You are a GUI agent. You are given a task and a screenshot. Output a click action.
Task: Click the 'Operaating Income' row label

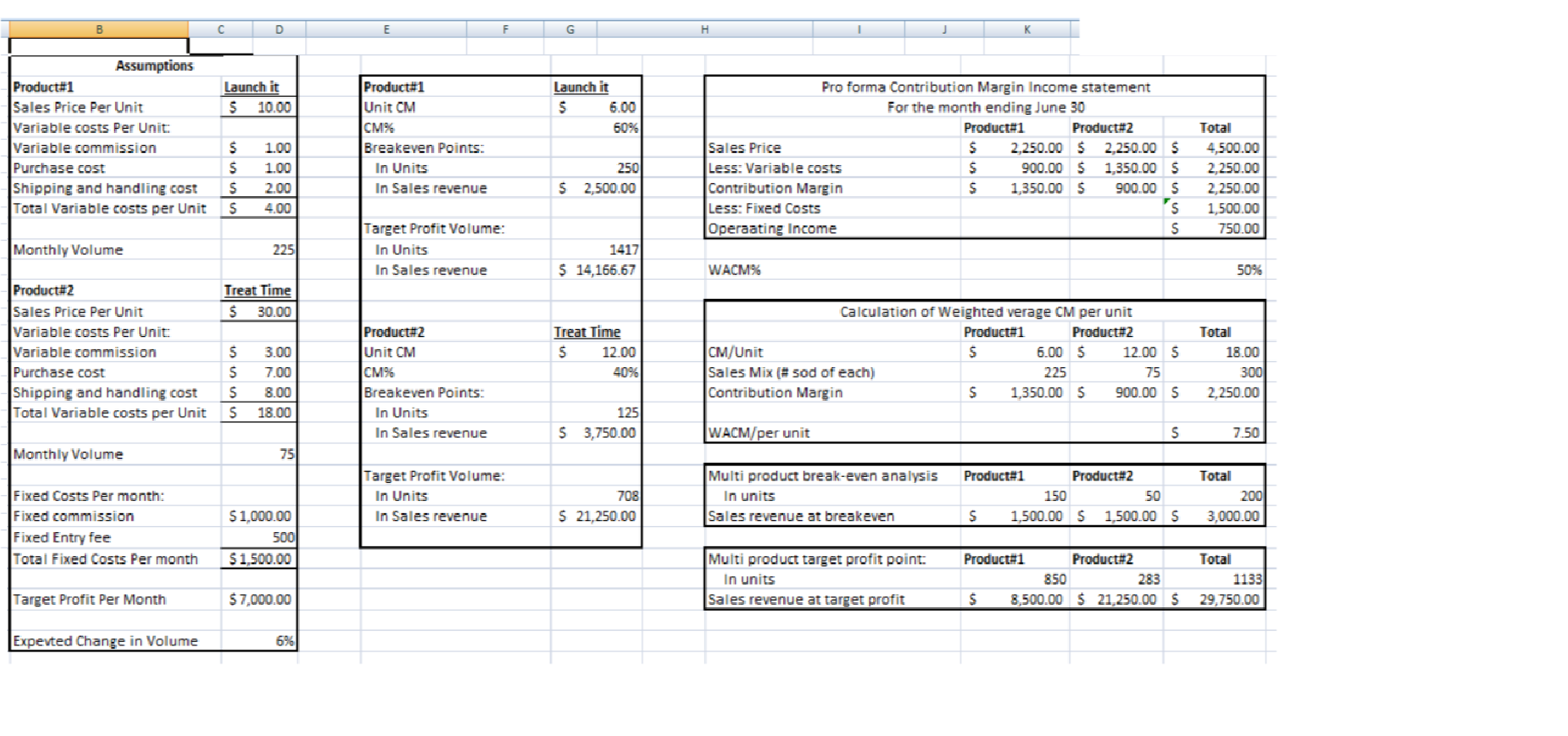point(772,229)
